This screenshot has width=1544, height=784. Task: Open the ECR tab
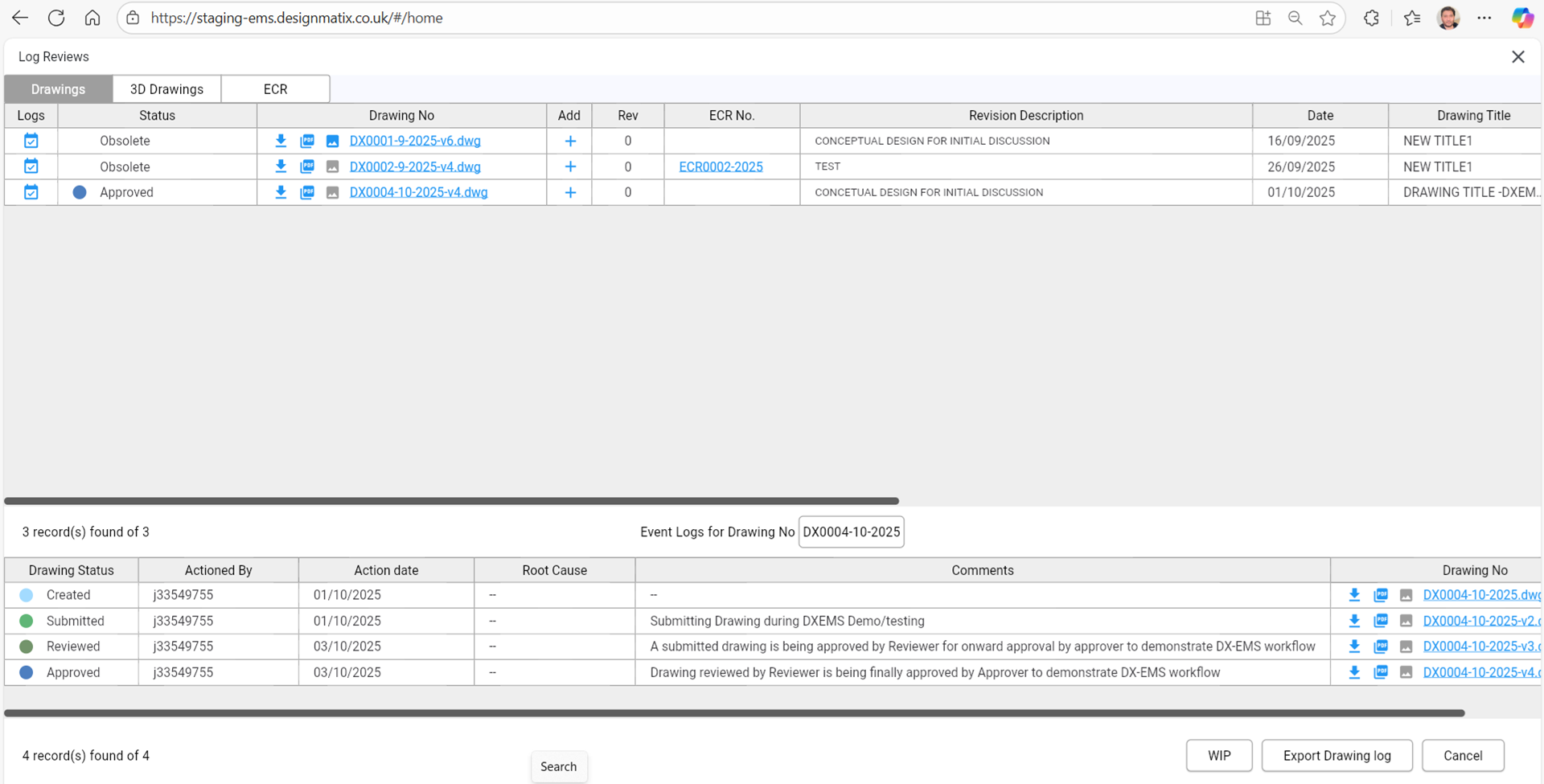[275, 89]
